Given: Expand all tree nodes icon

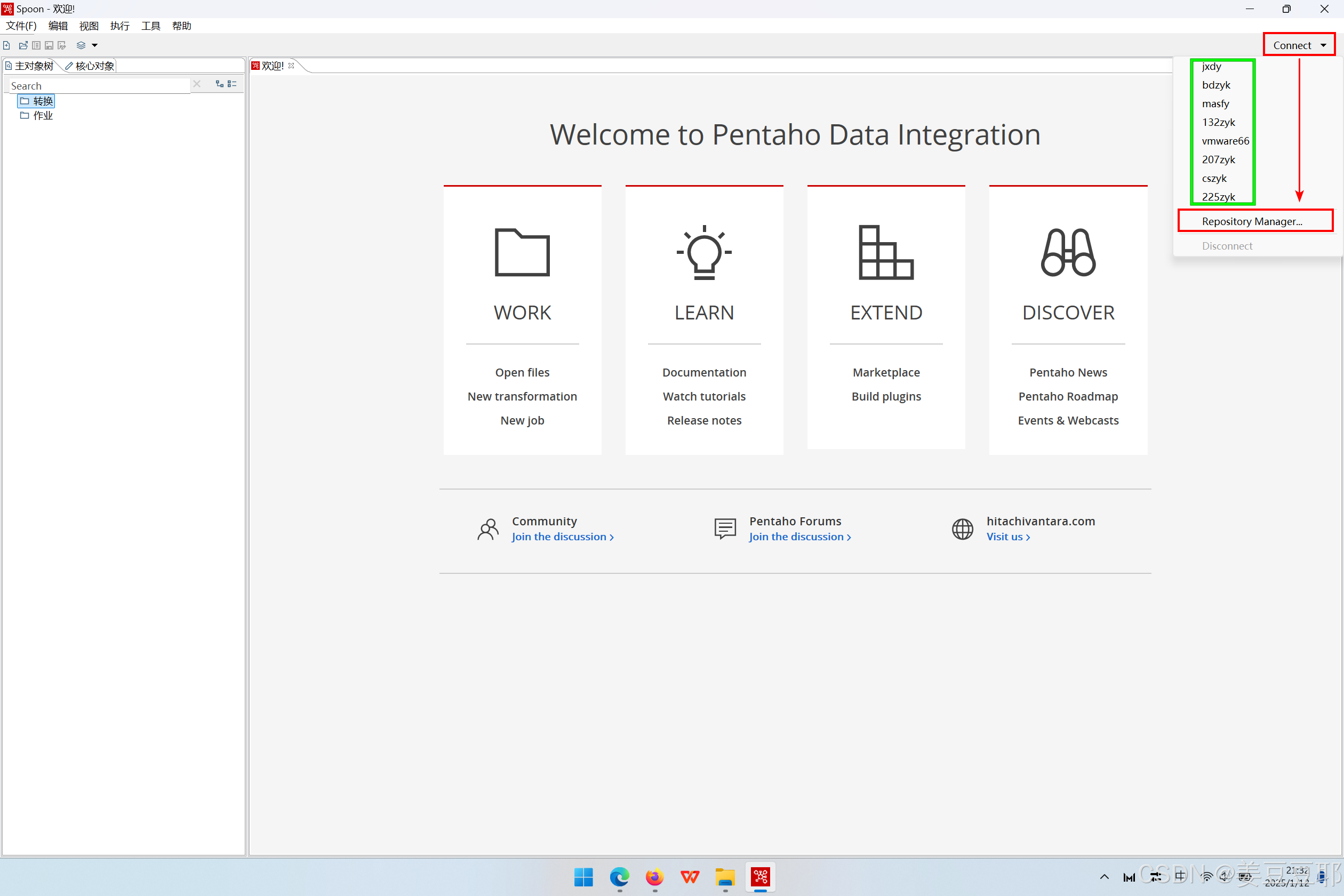Looking at the screenshot, I should point(219,84).
